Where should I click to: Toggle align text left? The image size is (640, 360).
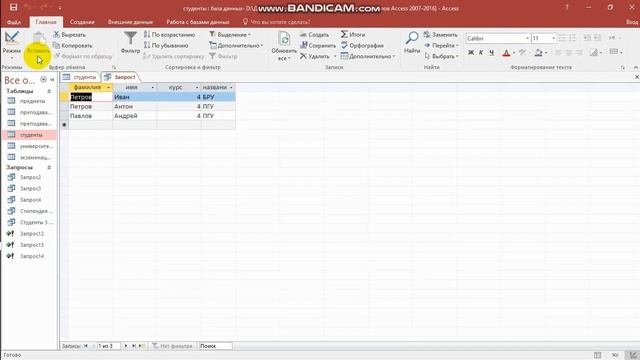(558, 52)
